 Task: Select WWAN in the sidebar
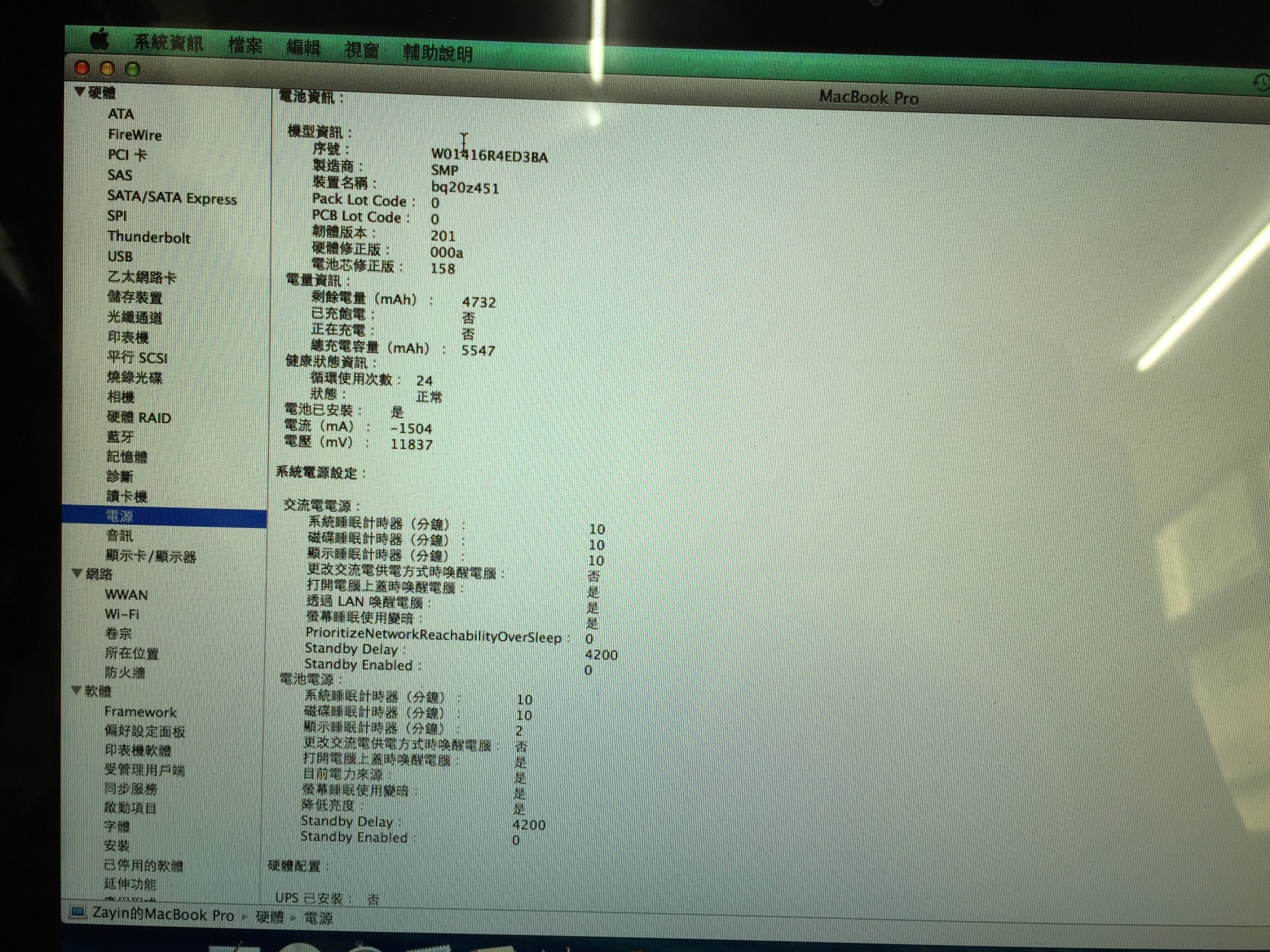pos(126,594)
